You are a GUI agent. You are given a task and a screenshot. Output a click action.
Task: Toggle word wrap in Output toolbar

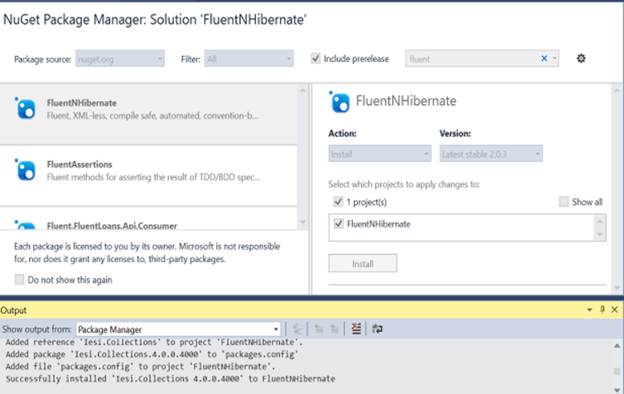coord(377,329)
